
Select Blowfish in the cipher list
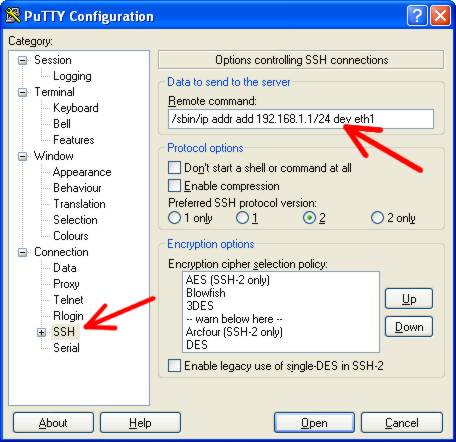point(206,293)
